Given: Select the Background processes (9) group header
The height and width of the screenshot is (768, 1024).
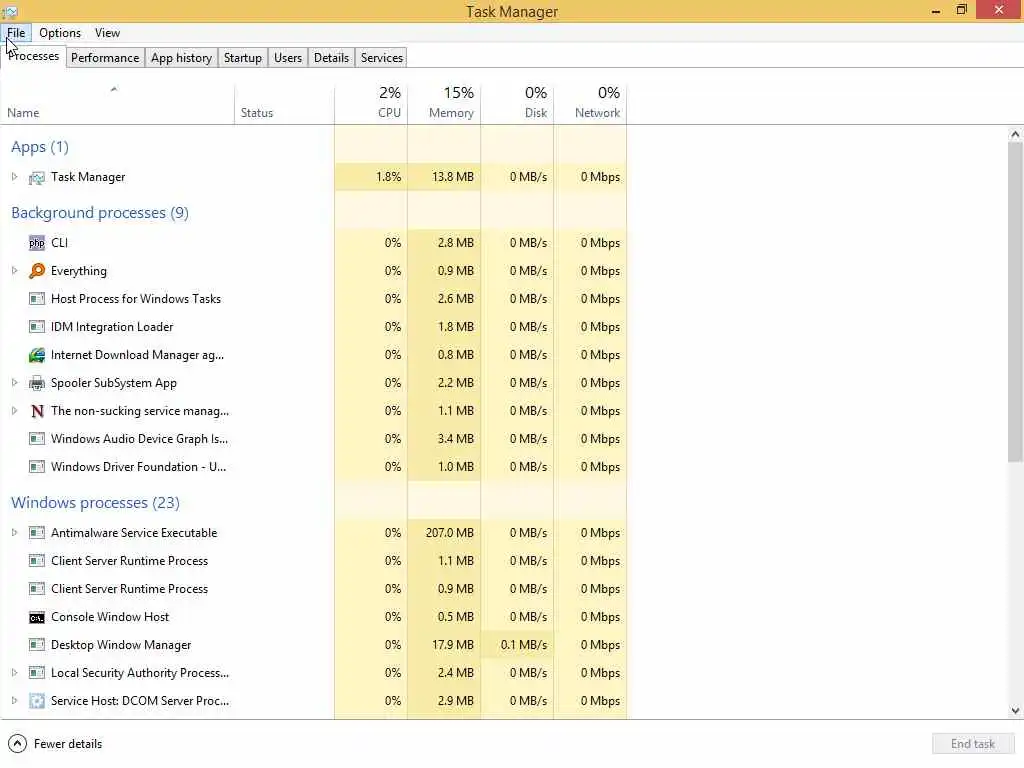Looking at the screenshot, I should [100, 213].
